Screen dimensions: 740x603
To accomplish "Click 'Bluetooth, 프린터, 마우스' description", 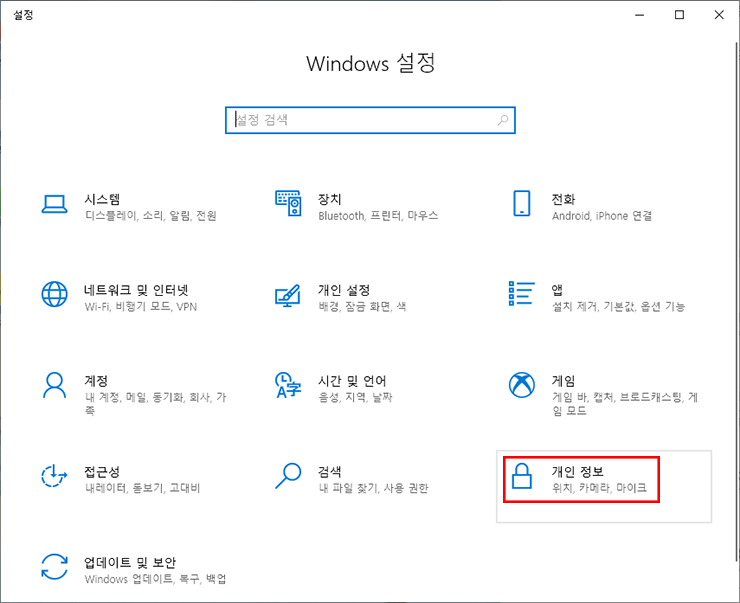I will point(378,216).
